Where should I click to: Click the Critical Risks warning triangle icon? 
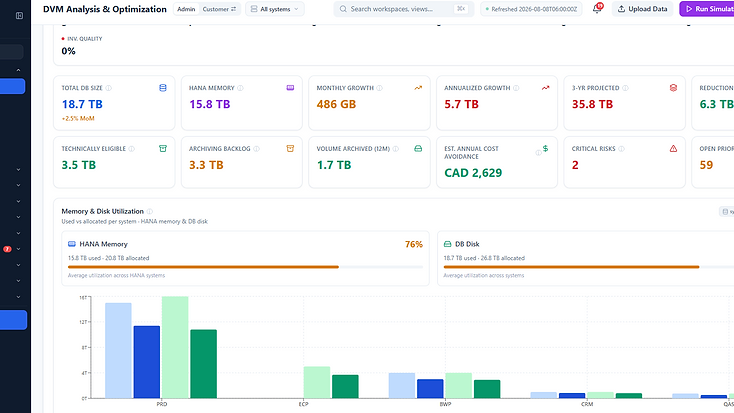[x=673, y=149]
